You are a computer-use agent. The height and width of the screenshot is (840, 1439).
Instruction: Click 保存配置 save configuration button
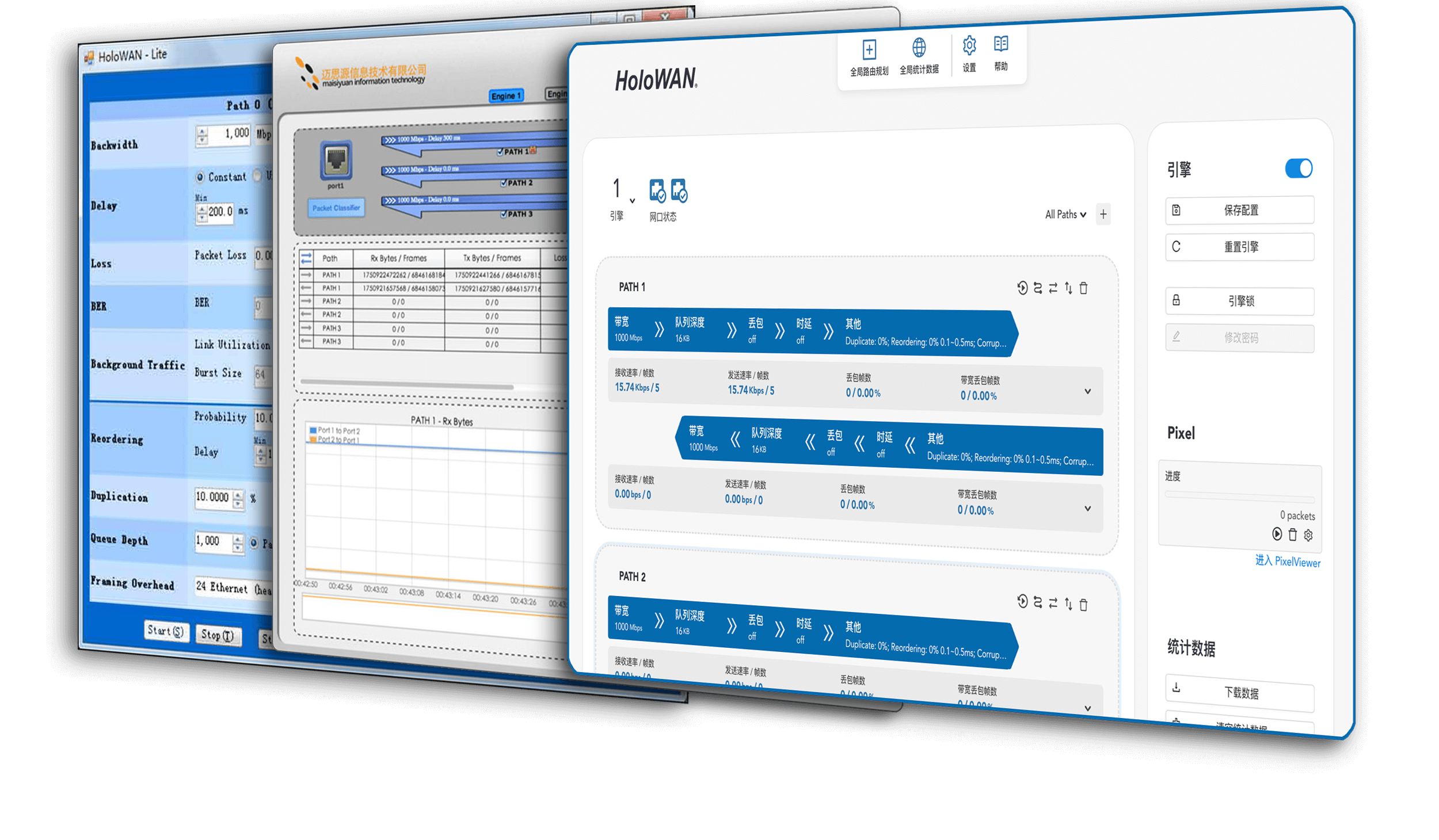pyautogui.click(x=1239, y=210)
